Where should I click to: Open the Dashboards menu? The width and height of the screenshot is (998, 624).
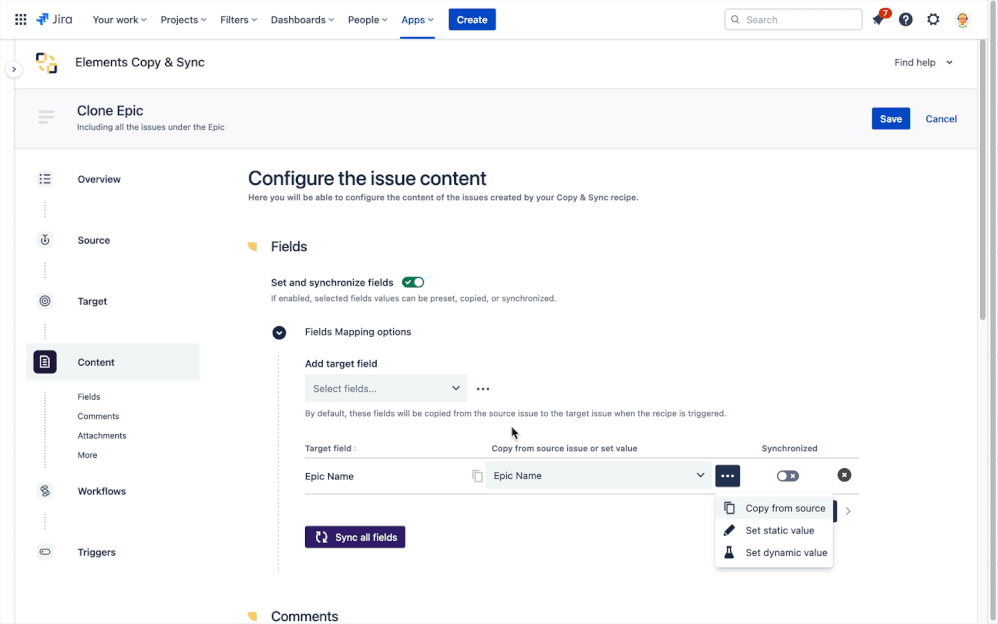pyautogui.click(x=302, y=20)
